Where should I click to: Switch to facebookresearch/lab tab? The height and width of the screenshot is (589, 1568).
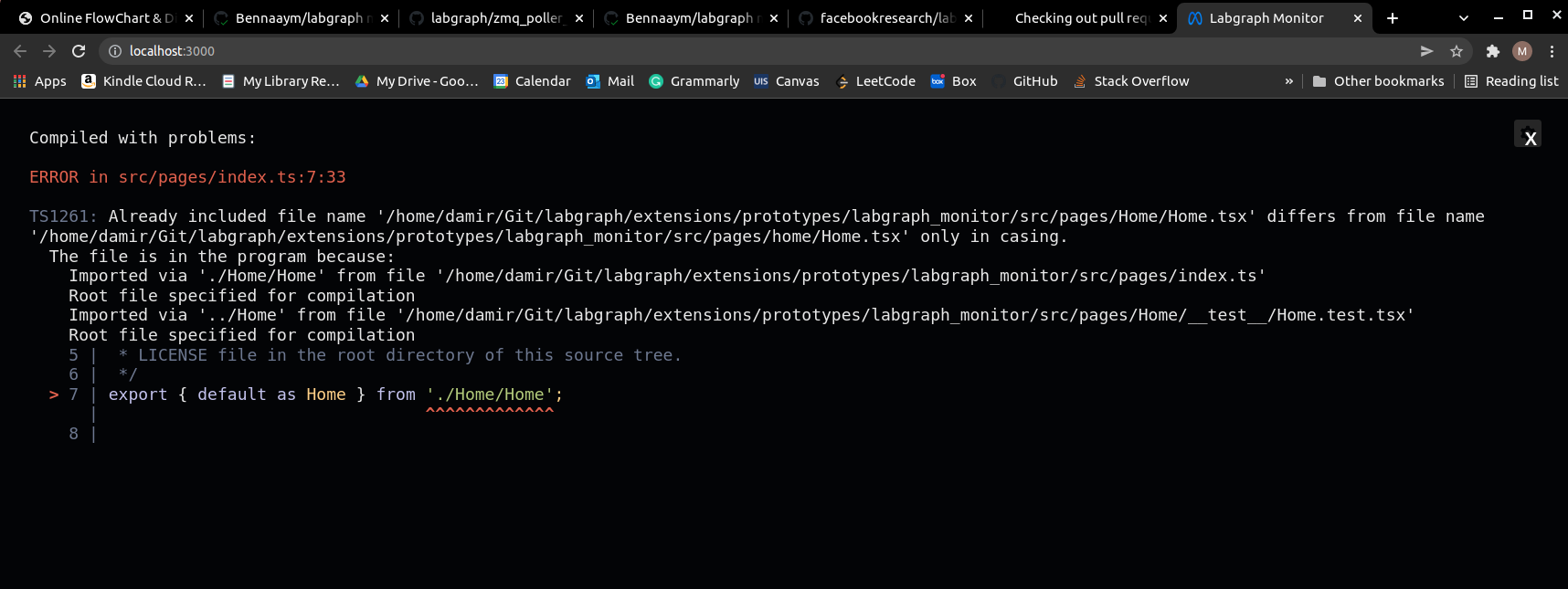click(885, 17)
